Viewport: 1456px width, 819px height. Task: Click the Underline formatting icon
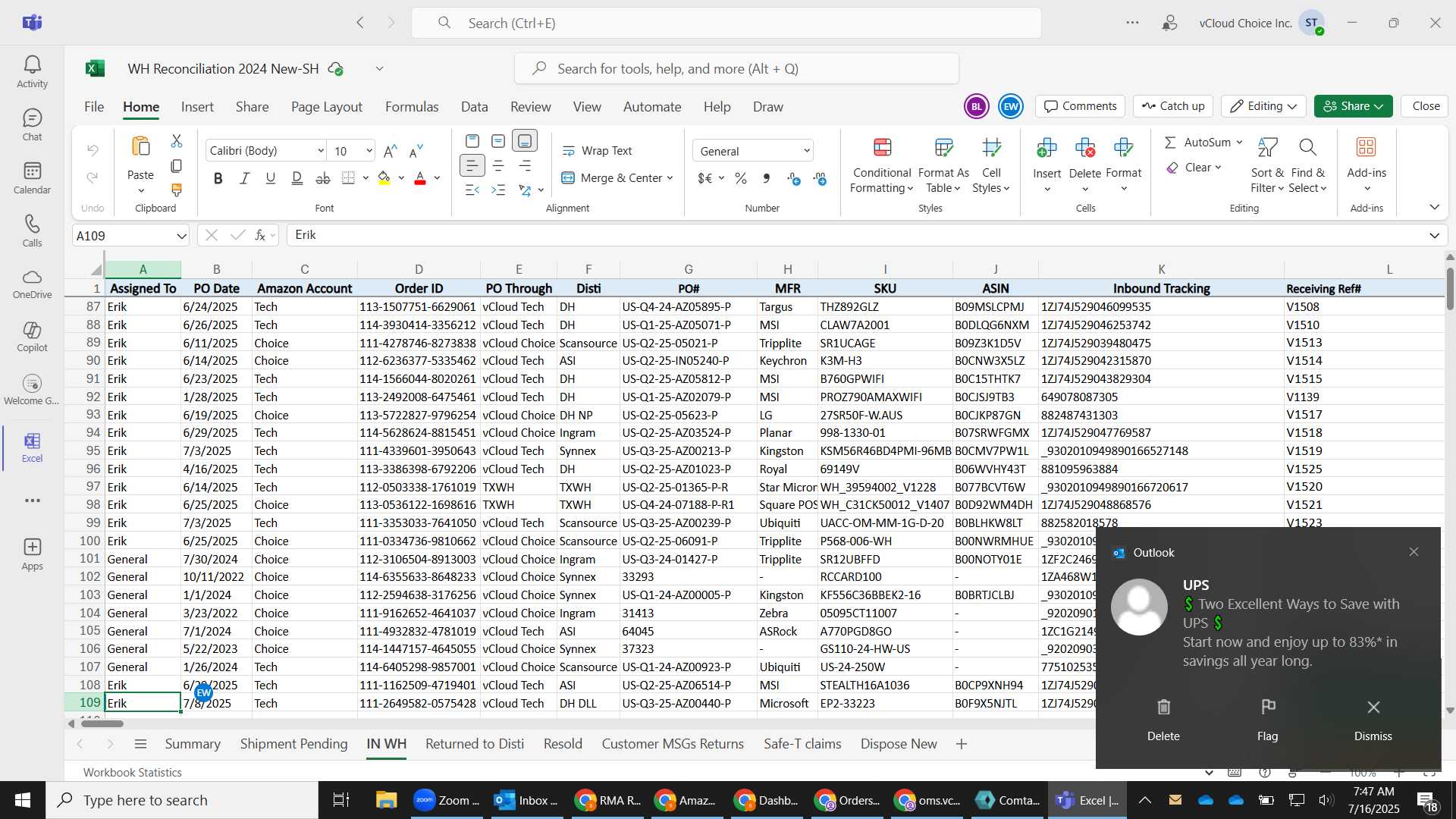click(x=270, y=178)
